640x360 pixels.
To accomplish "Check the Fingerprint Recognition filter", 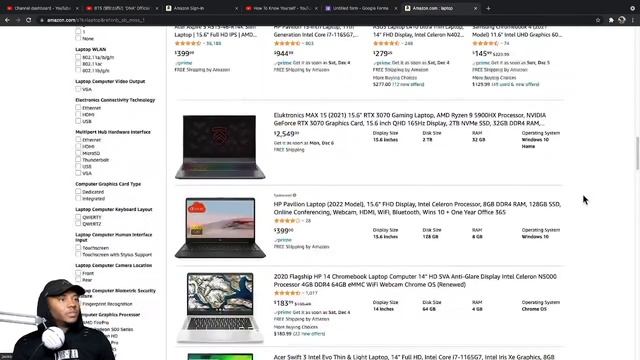I will 107,304.
